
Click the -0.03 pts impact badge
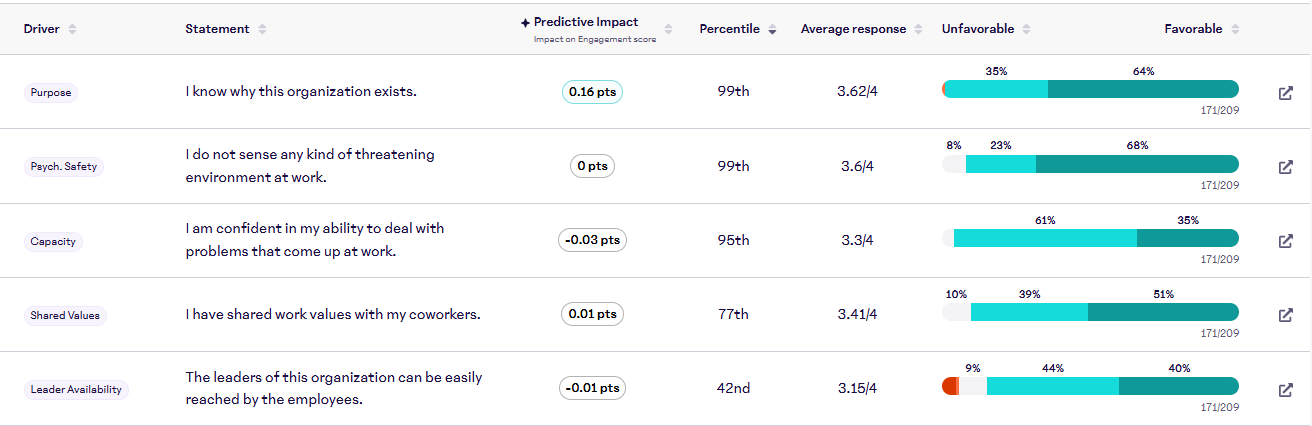pyautogui.click(x=592, y=240)
